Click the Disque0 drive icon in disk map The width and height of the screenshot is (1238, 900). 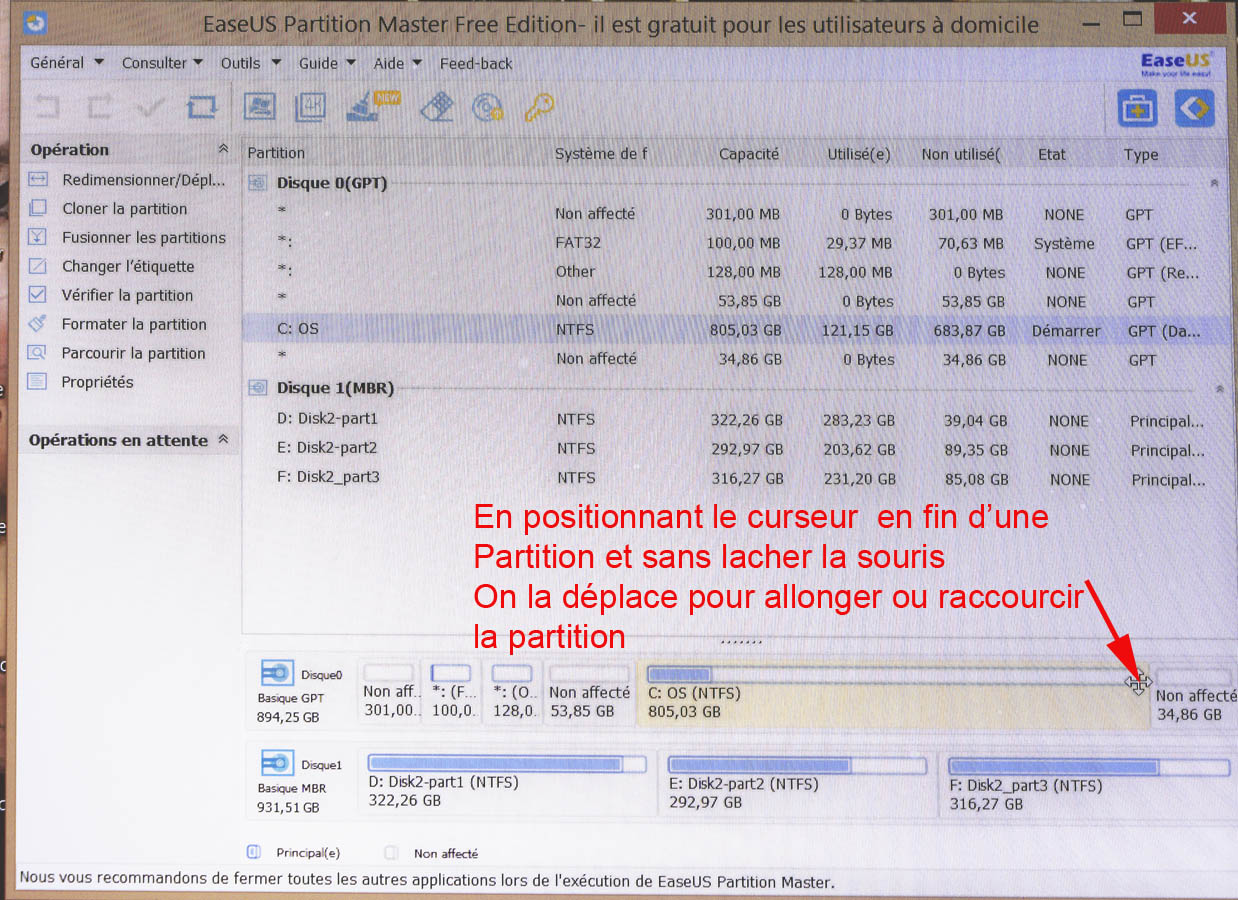coord(276,673)
